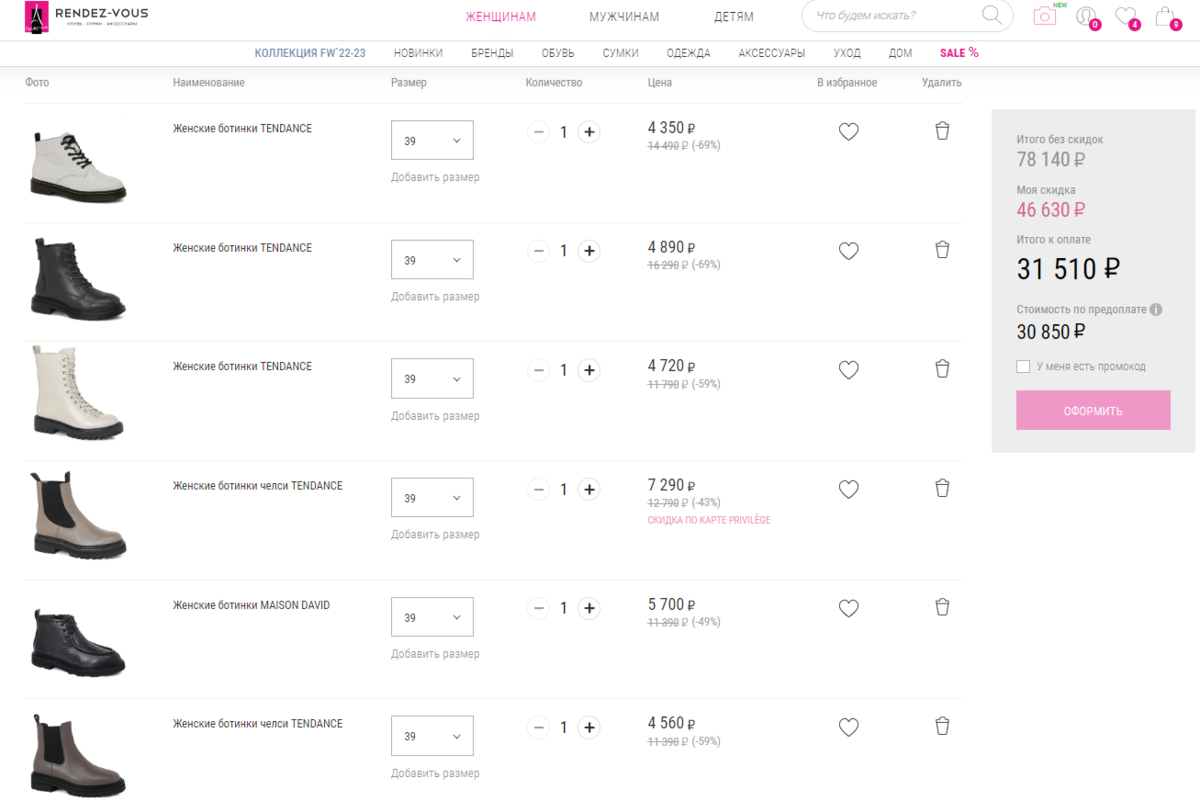
Task: Open MAISON DAVID black boots thumbnail
Action: tap(78, 642)
